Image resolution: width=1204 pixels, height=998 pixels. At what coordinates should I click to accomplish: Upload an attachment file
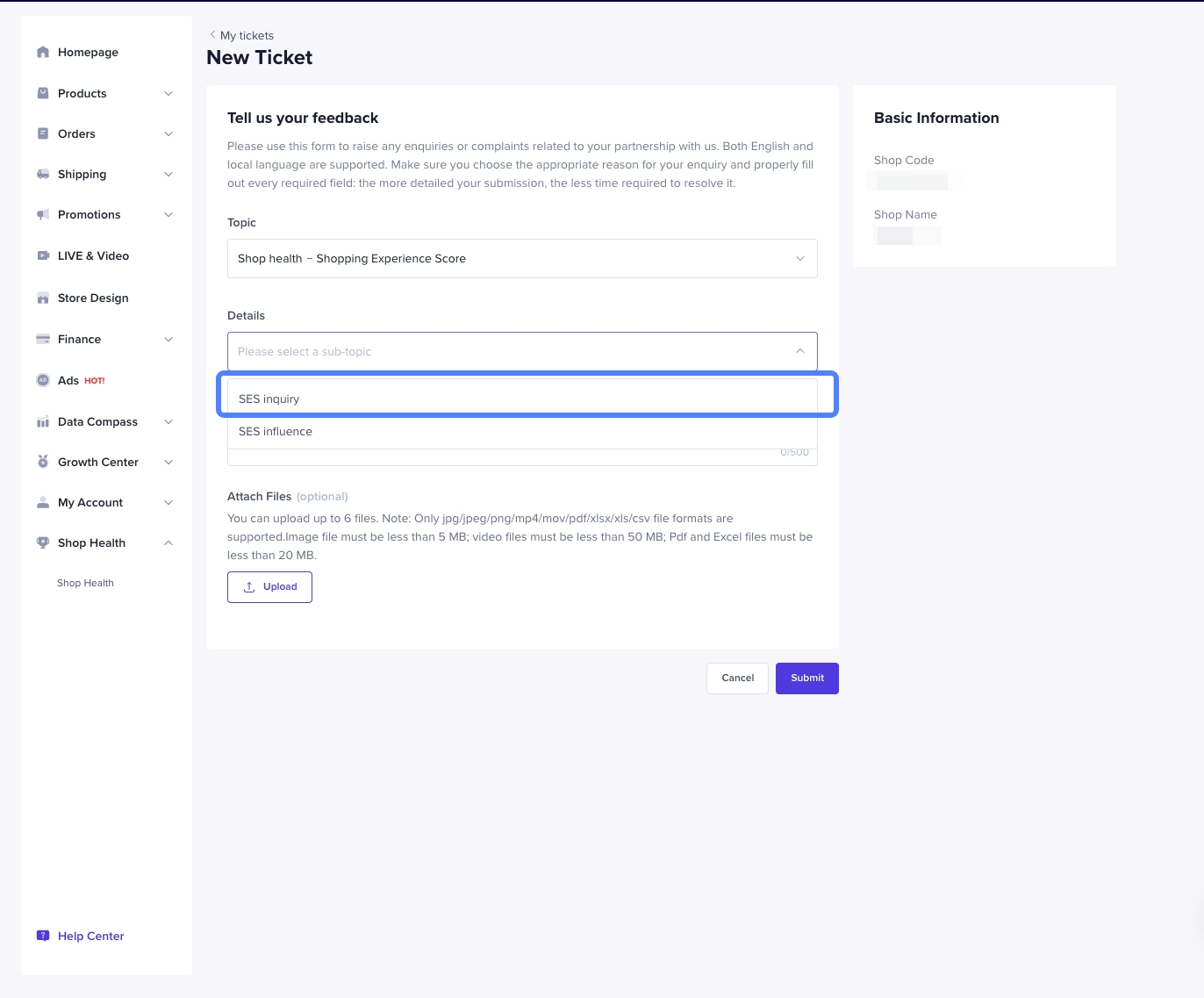click(269, 587)
